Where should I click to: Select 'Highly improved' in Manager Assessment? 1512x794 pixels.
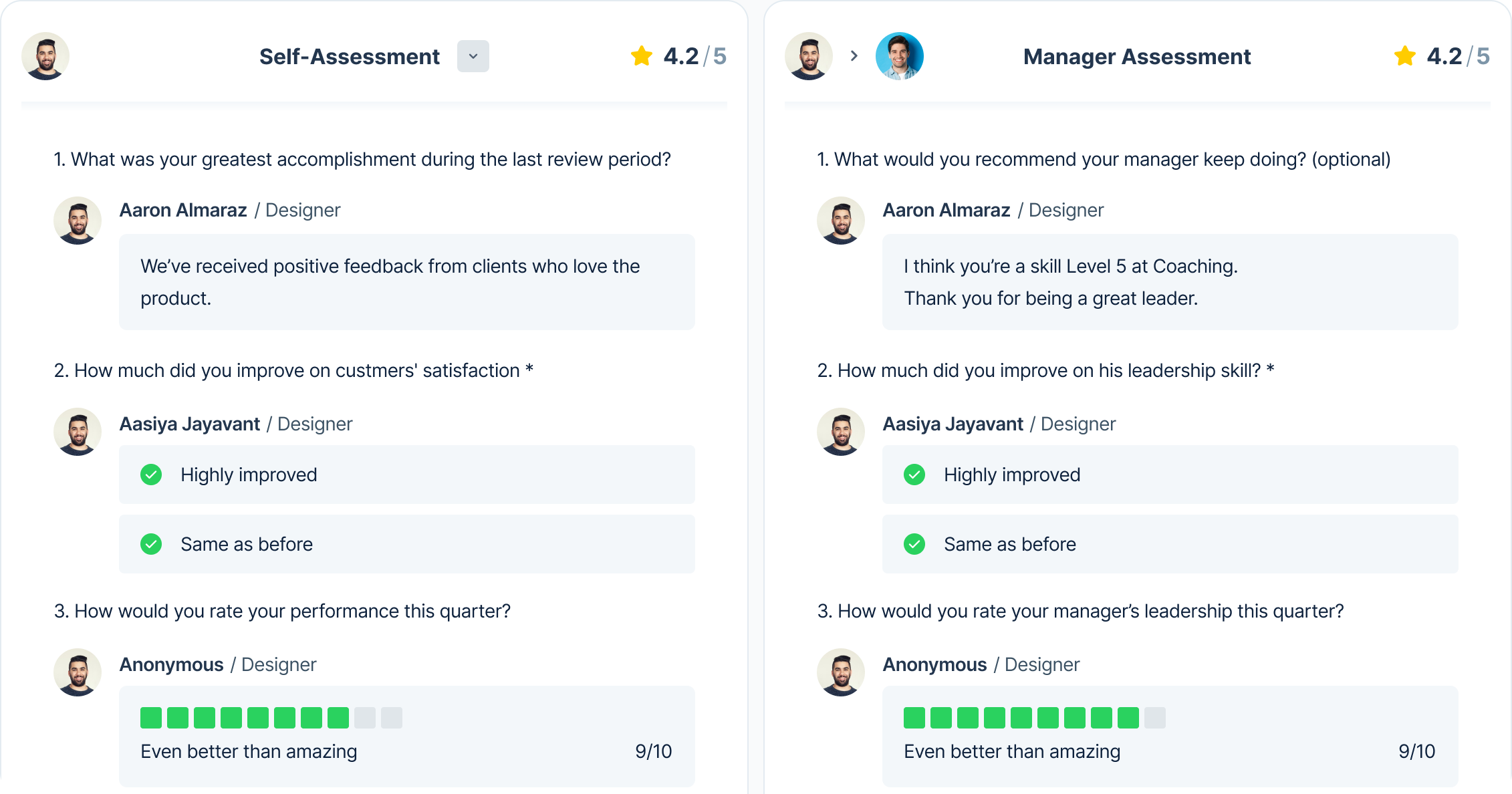pos(1171,475)
